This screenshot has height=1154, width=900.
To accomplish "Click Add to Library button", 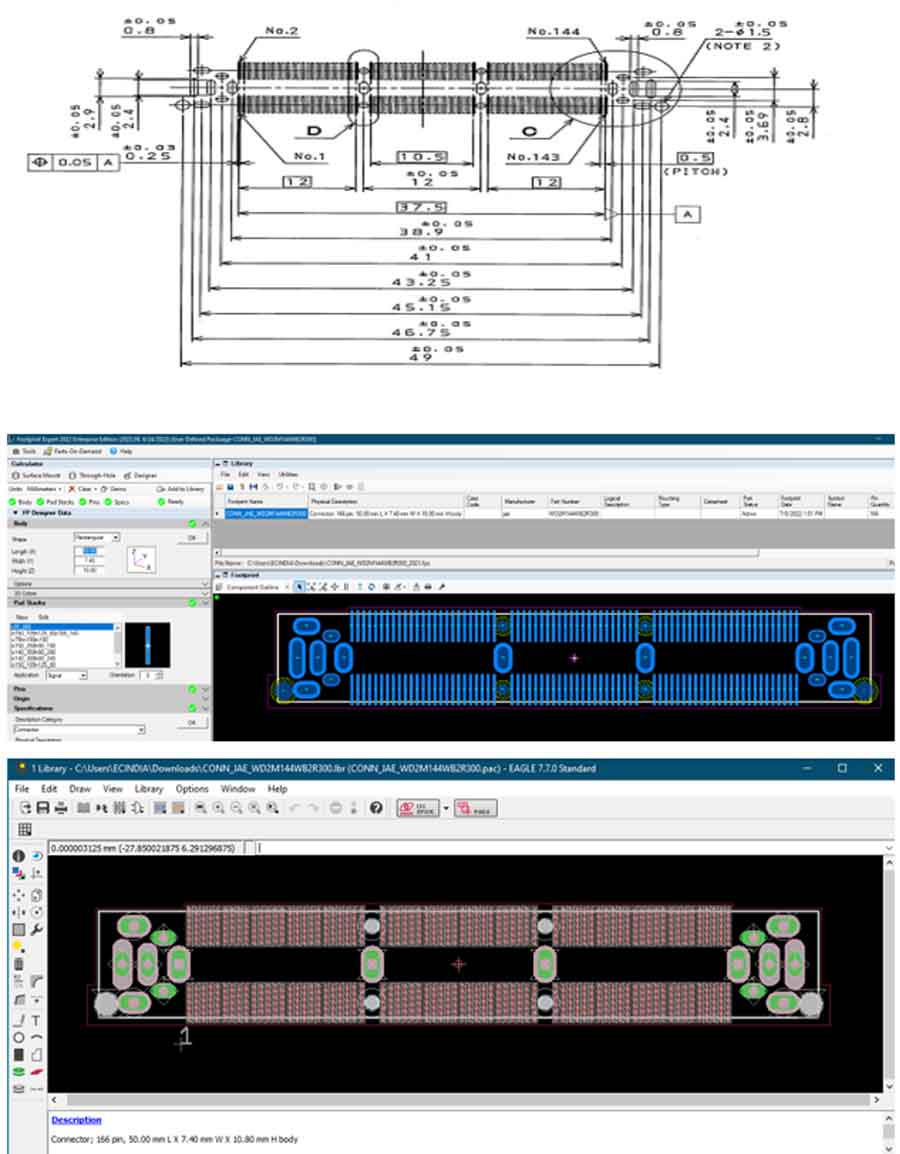I will pos(180,489).
